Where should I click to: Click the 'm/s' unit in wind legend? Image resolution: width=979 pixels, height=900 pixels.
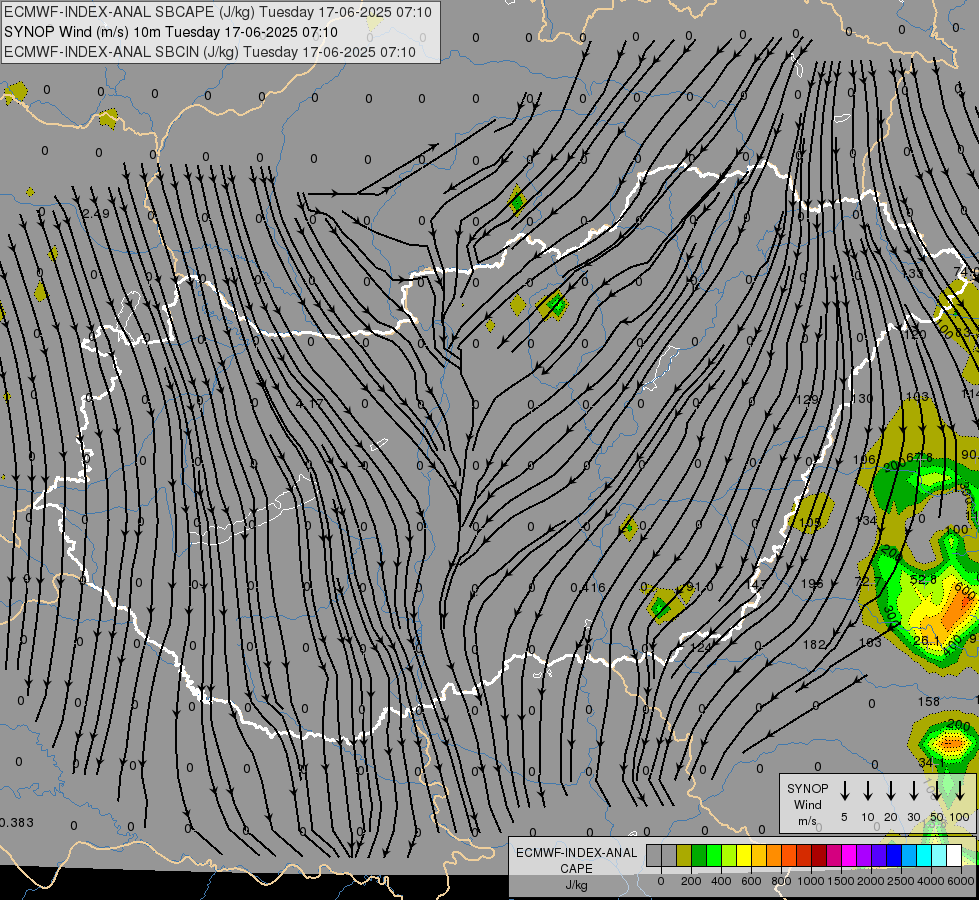807,821
